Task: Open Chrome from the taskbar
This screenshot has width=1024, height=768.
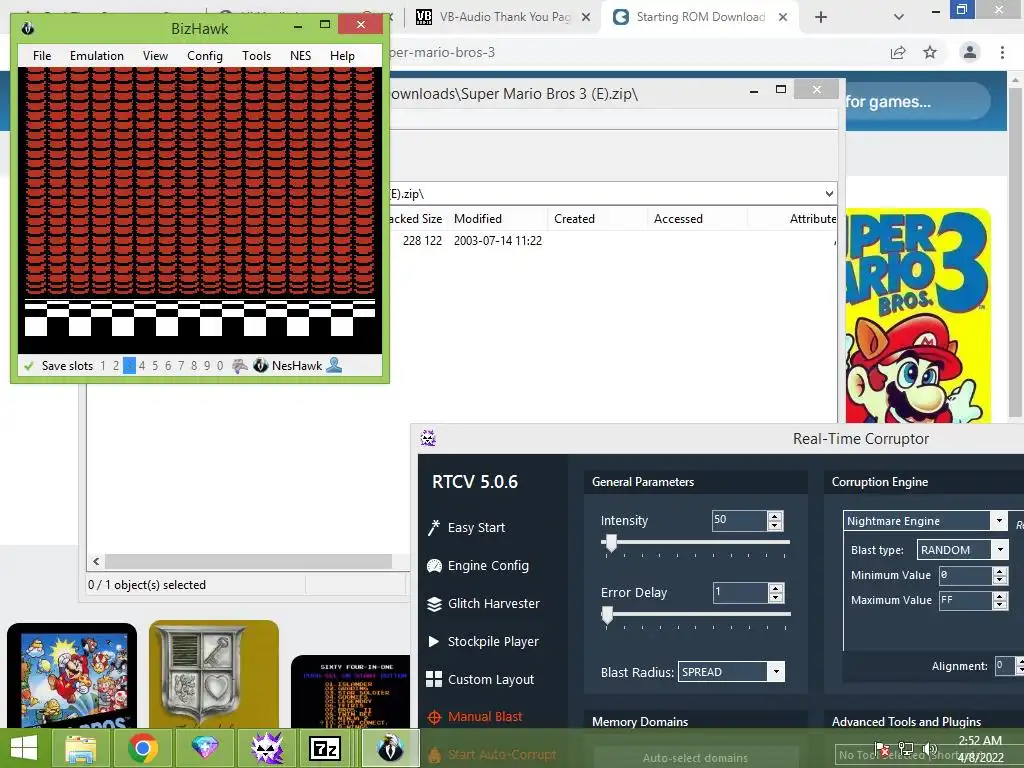Action: [142, 748]
